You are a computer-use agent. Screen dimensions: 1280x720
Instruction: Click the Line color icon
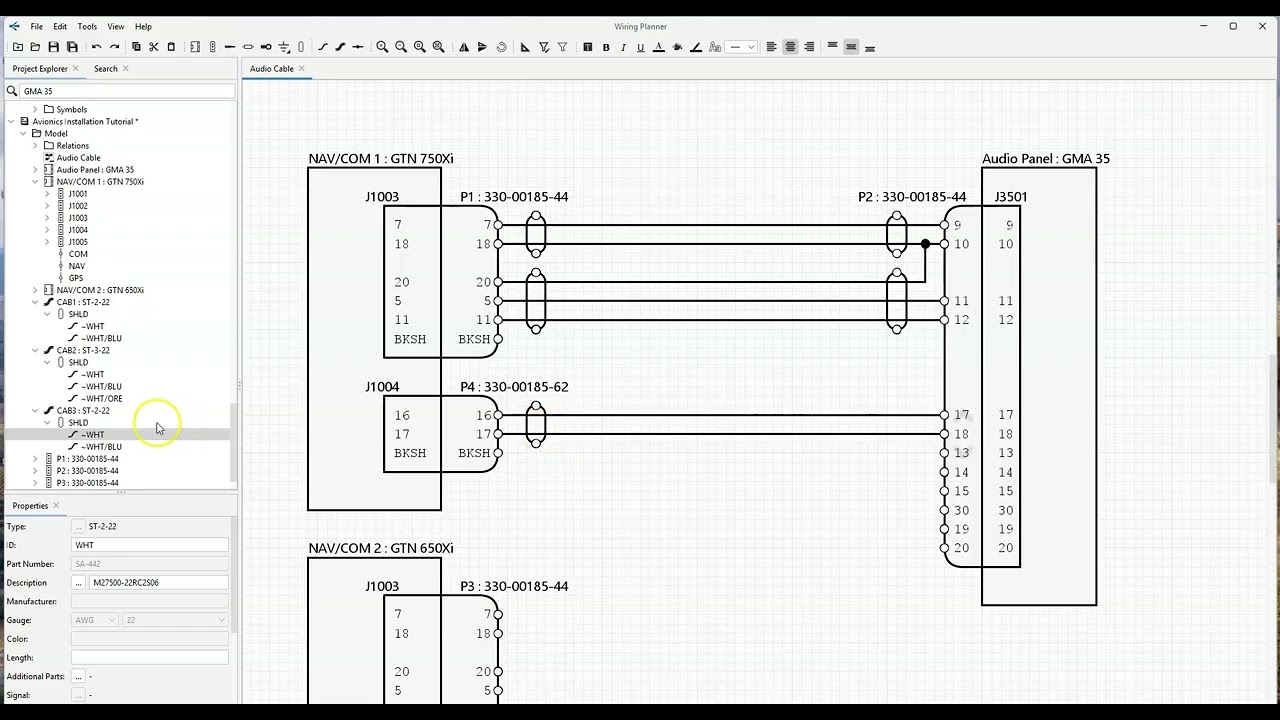[x=696, y=47]
